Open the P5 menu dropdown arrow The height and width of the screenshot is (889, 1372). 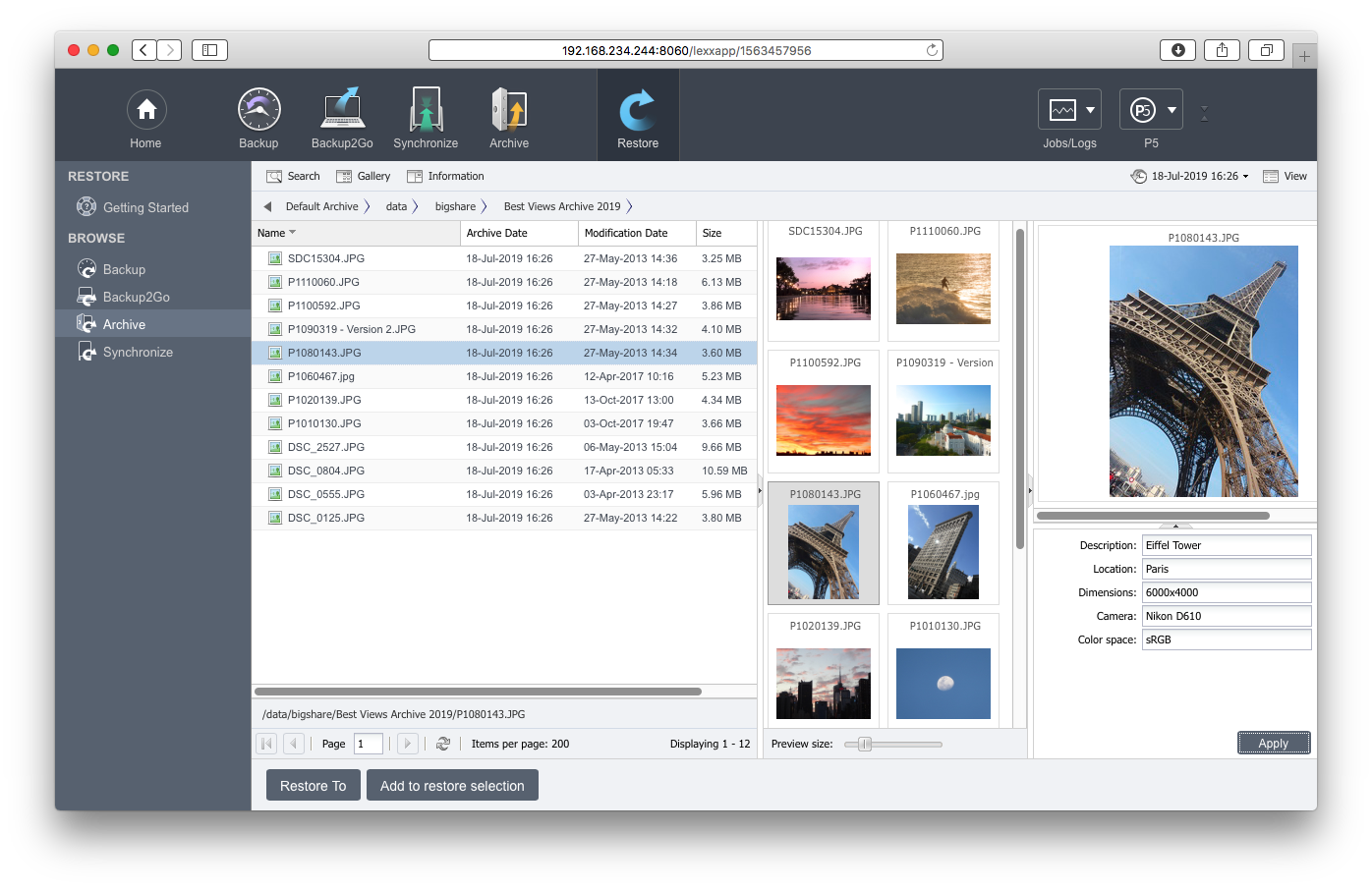click(1170, 109)
